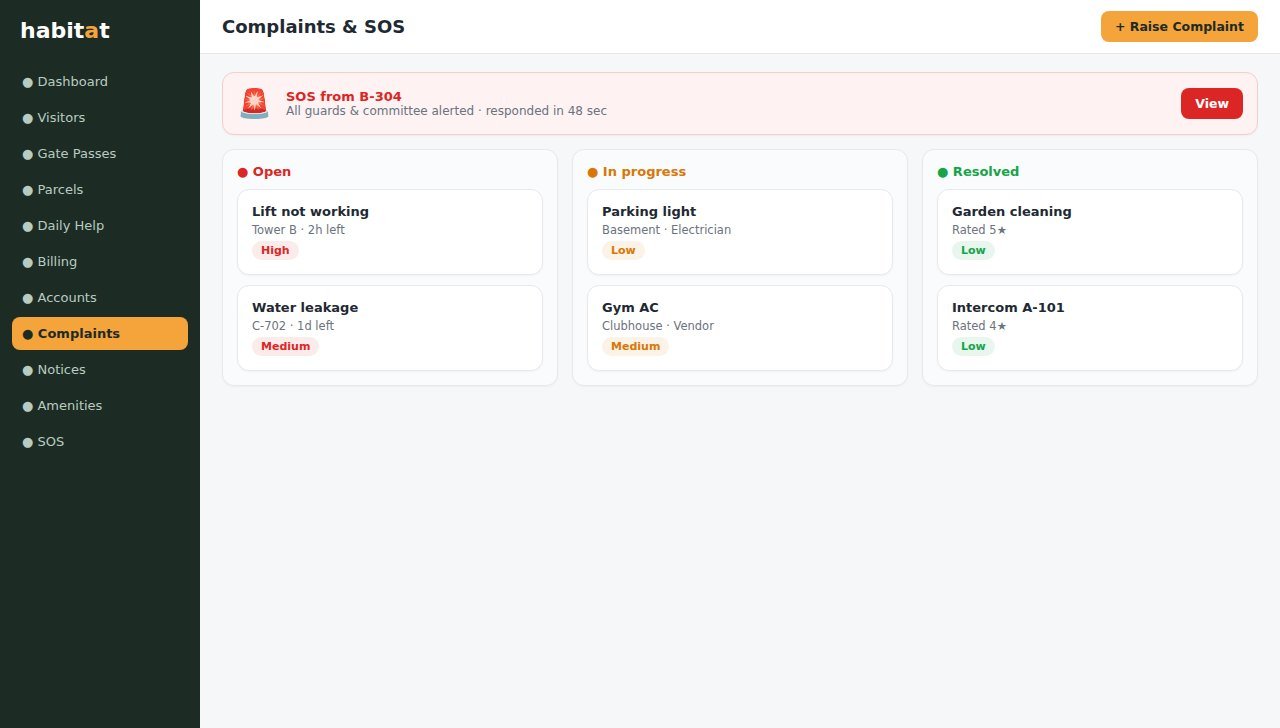Click the Resolved column header

(978, 172)
